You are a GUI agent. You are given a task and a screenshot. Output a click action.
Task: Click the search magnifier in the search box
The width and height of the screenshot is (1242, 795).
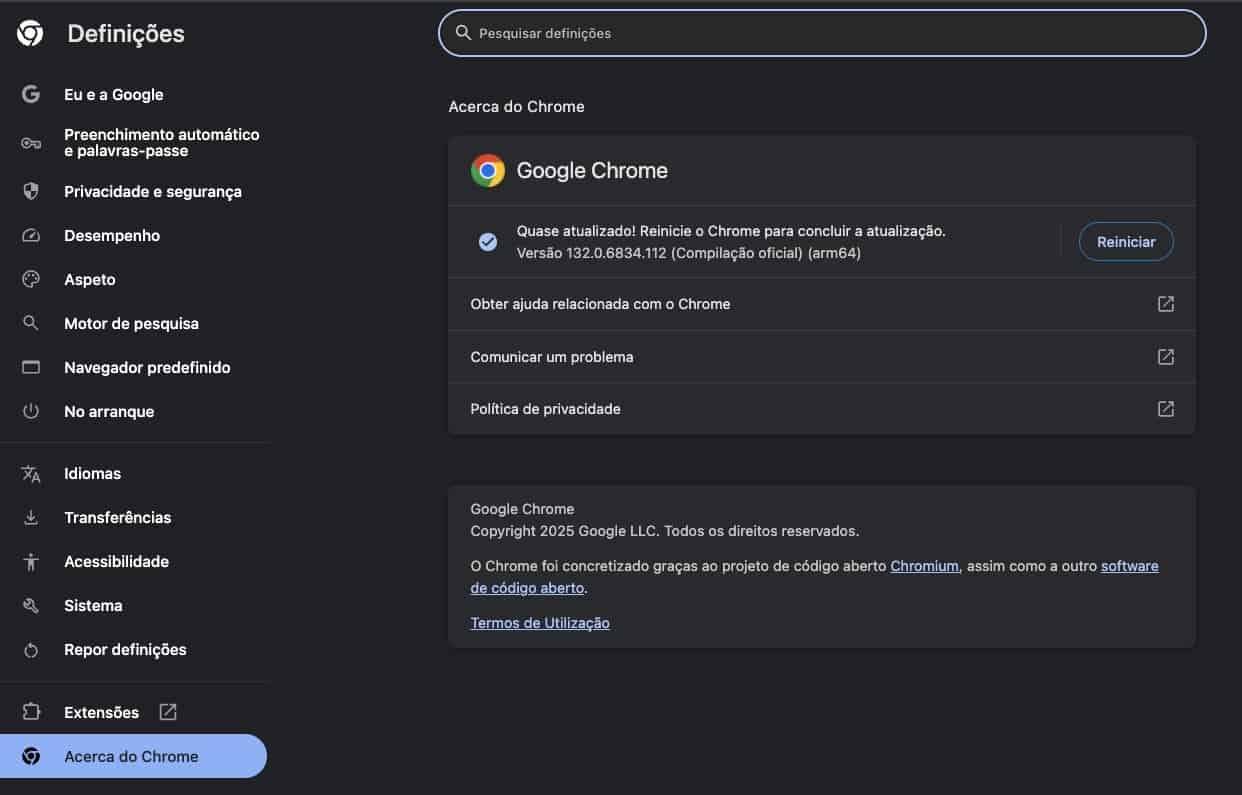tap(463, 33)
